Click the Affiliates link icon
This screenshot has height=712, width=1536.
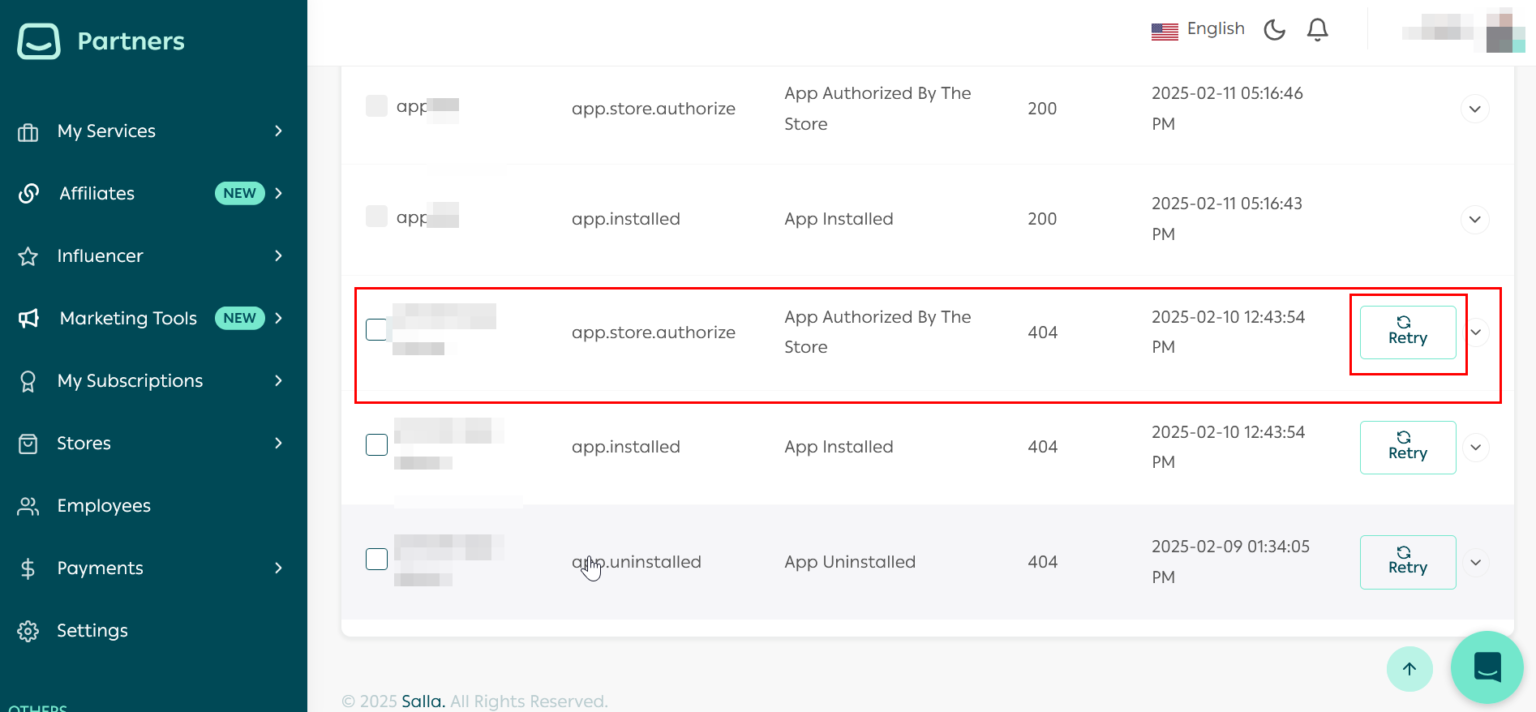pyautogui.click(x=28, y=194)
